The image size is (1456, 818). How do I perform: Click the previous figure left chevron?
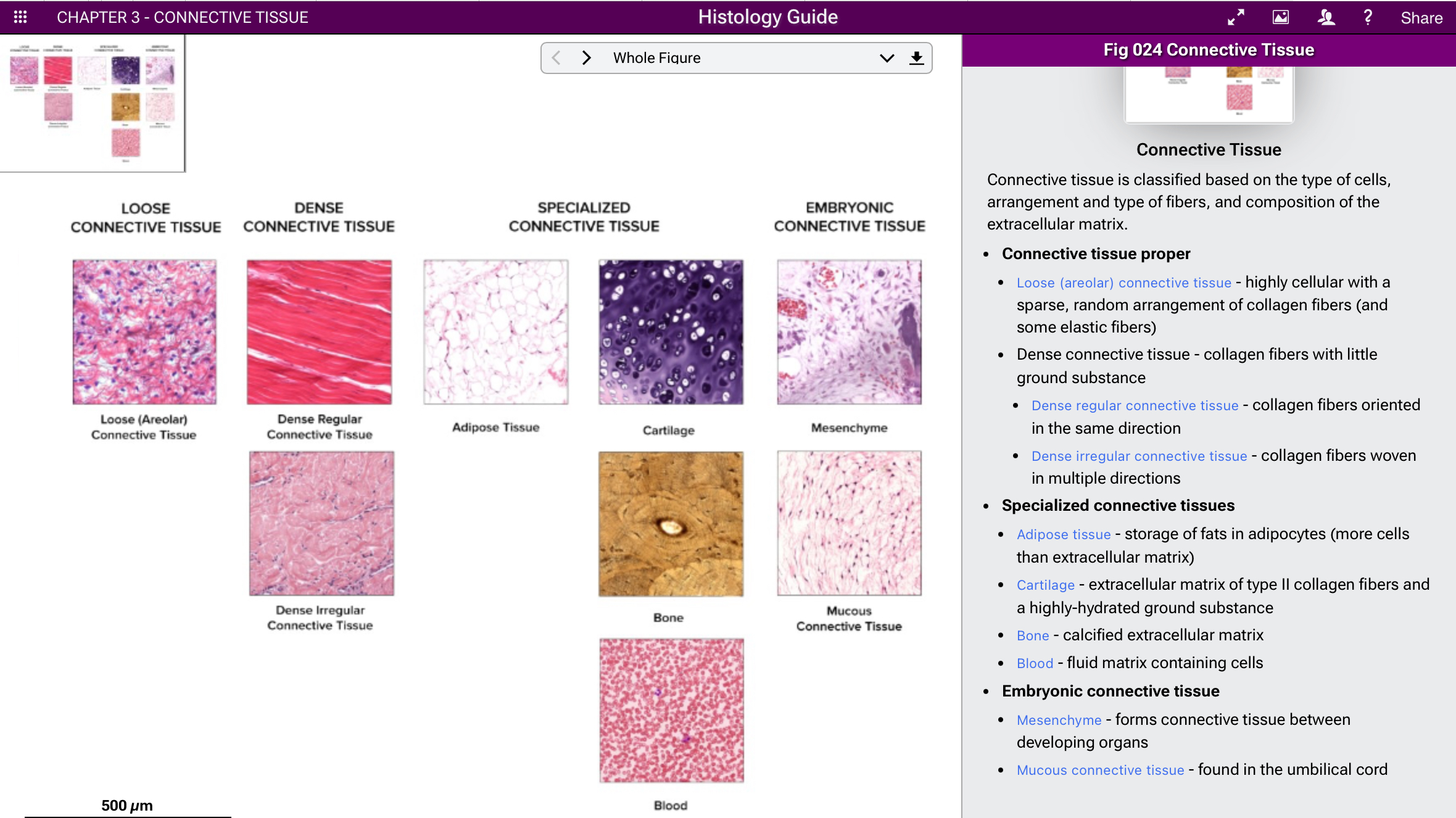[556, 58]
